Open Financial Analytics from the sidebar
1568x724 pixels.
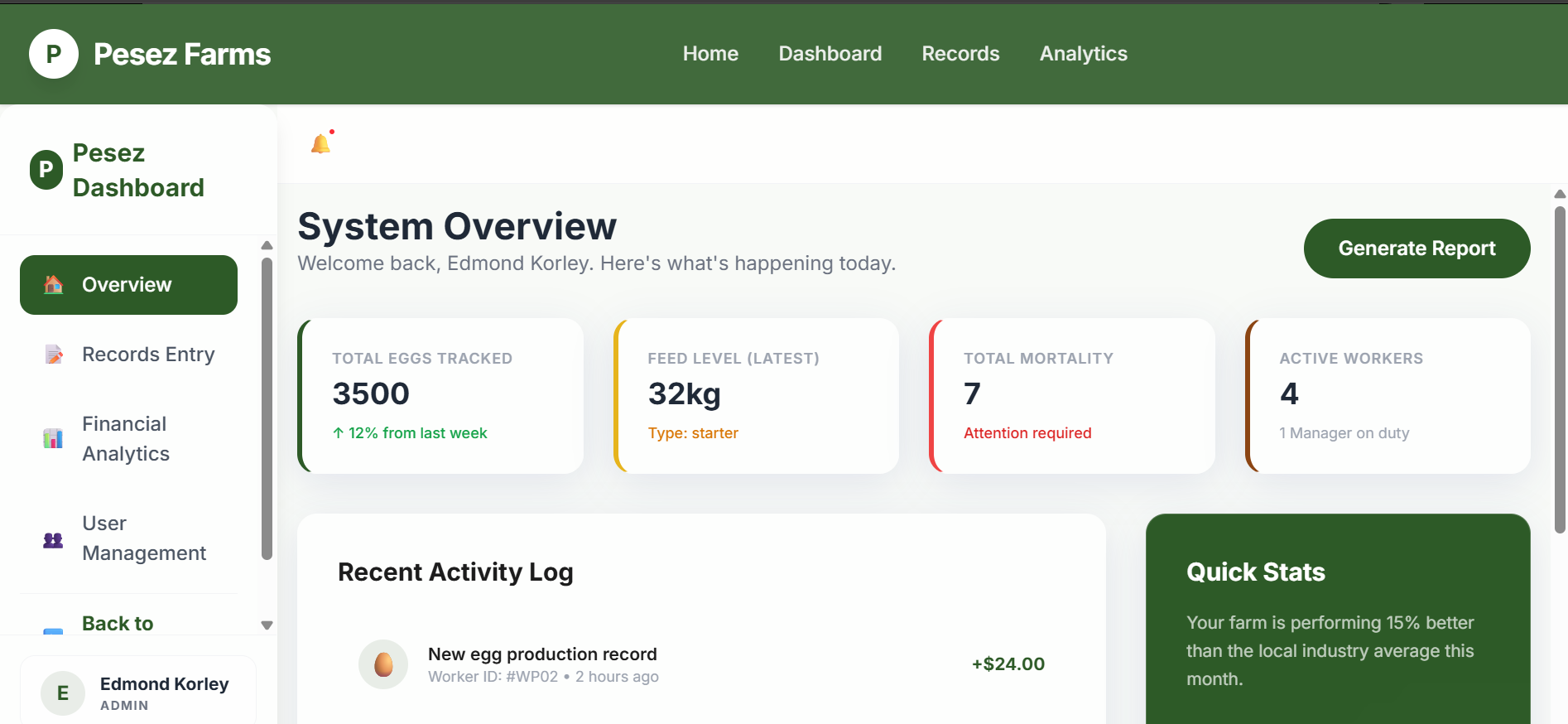(128, 439)
